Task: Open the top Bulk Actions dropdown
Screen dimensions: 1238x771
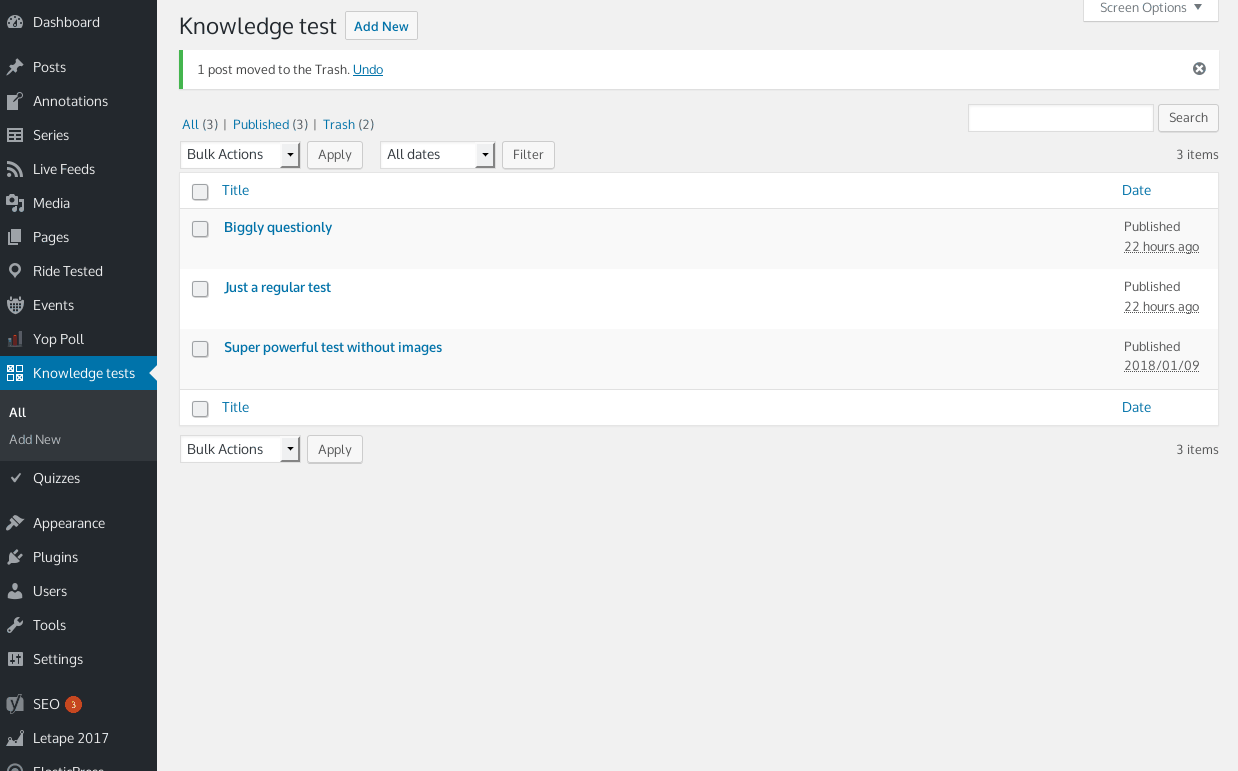Action: (x=240, y=154)
